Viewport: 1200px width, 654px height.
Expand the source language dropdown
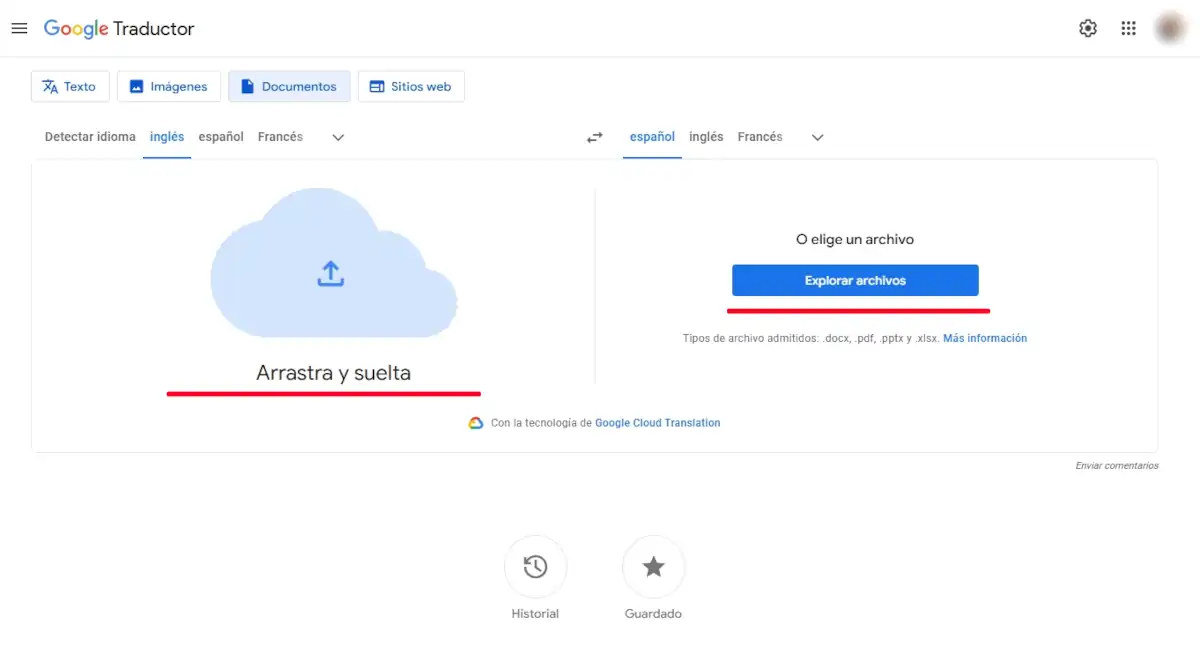pyautogui.click(x=337, y=137)
